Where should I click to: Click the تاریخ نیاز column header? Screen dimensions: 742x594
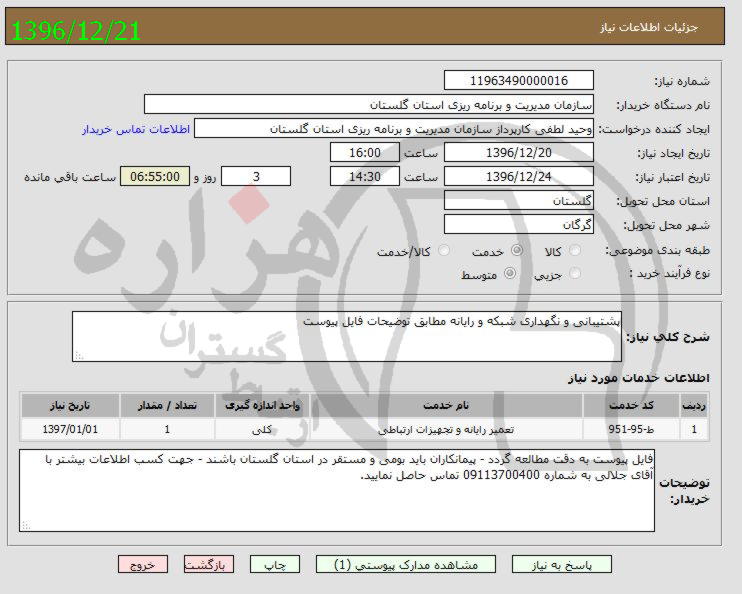tap(70, 406)
